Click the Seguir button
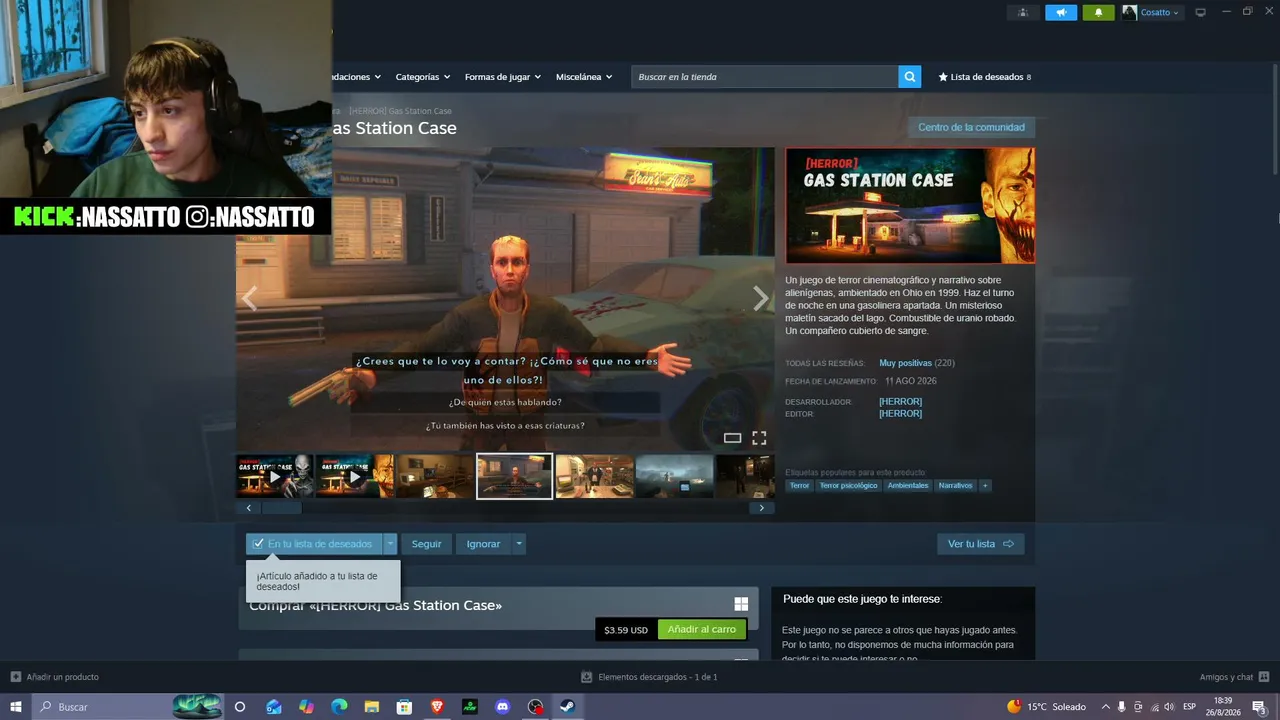Screen dimensions: 1280x720 426,544
